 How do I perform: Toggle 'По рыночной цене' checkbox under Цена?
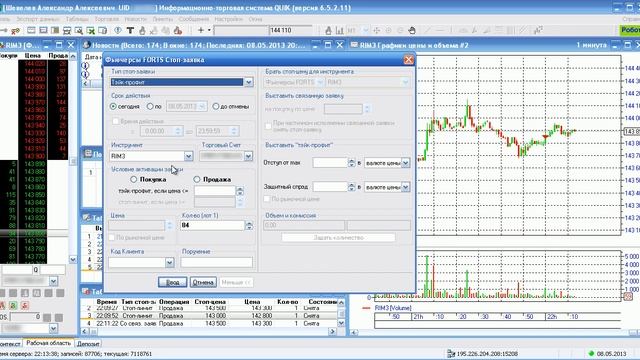111,237
